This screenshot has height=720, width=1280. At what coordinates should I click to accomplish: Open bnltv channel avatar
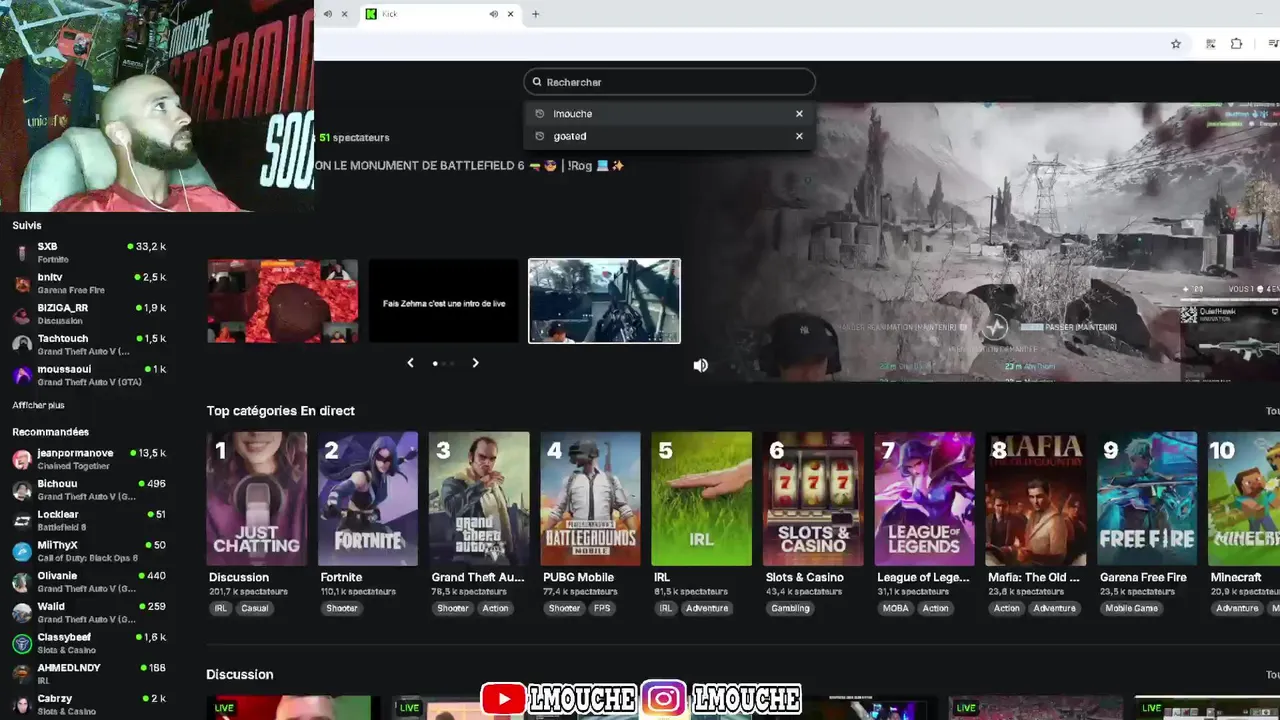[22, 283]
